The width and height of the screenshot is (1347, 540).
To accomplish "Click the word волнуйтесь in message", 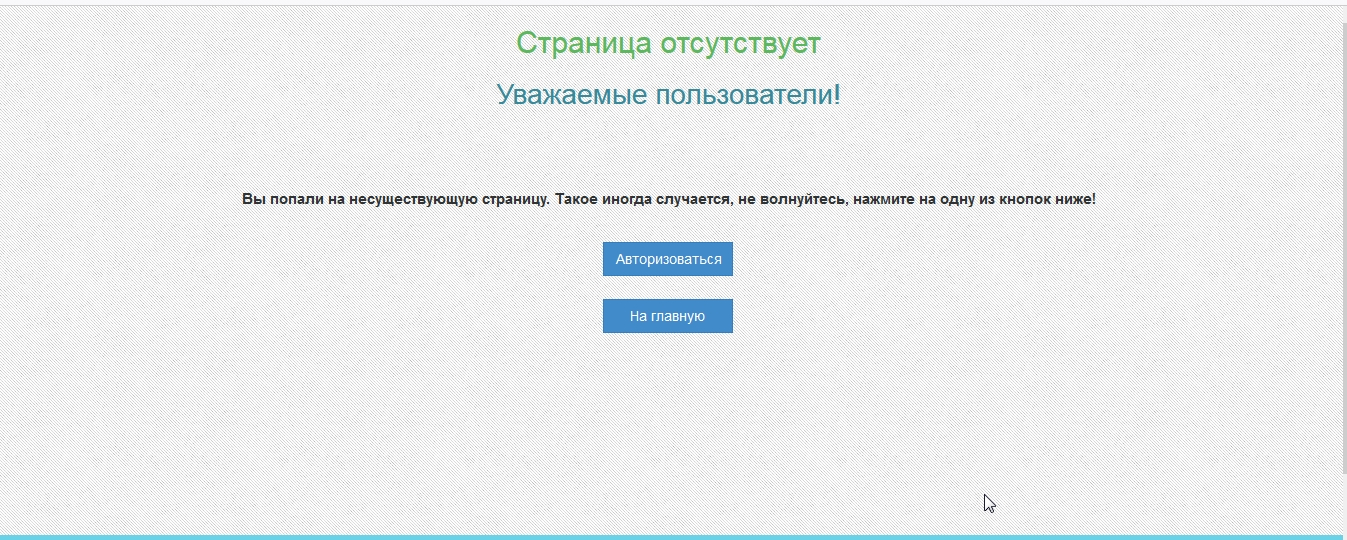I will tap(804, 199).
